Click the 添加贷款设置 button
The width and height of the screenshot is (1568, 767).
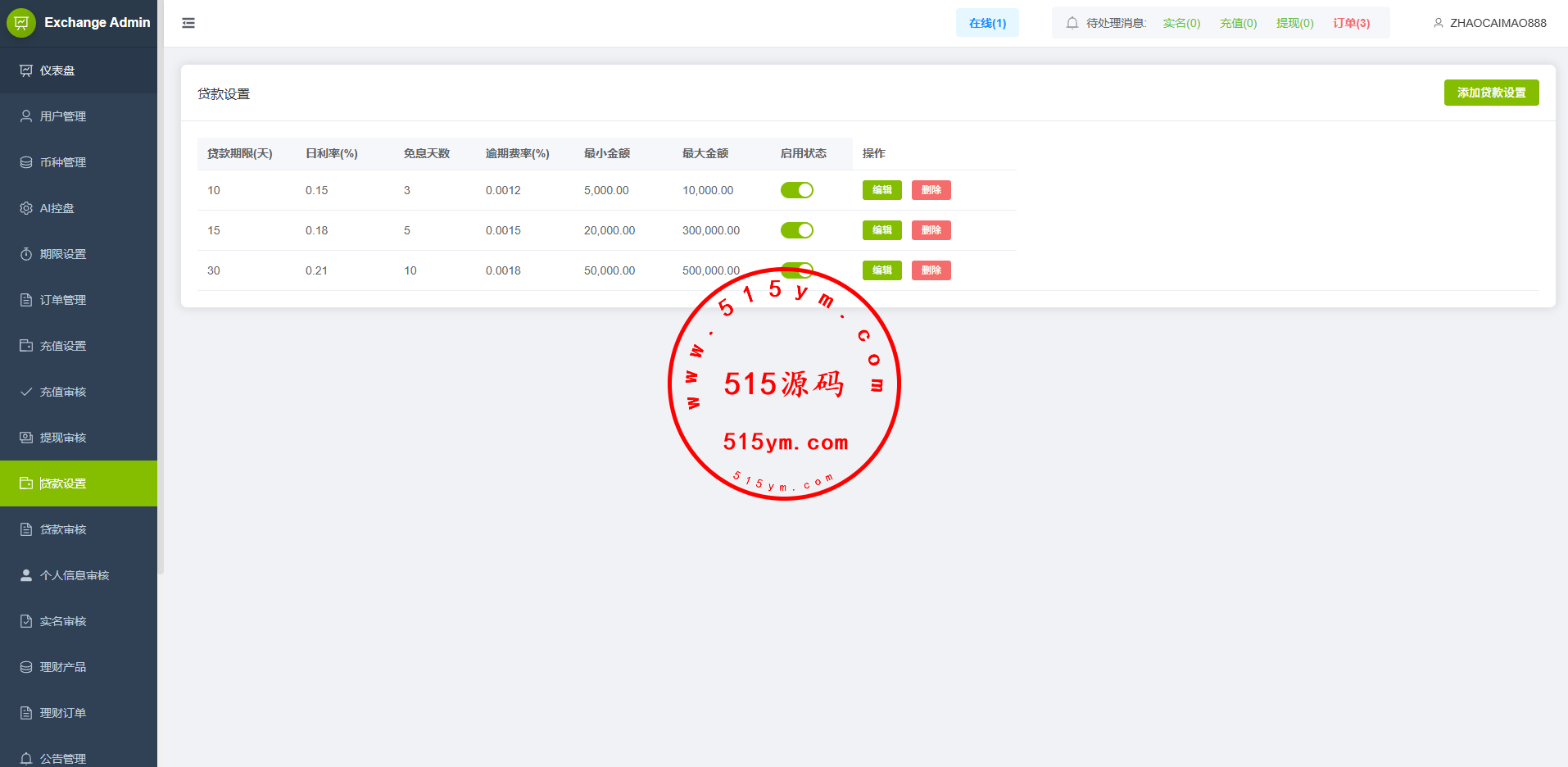coord(1491,93)
